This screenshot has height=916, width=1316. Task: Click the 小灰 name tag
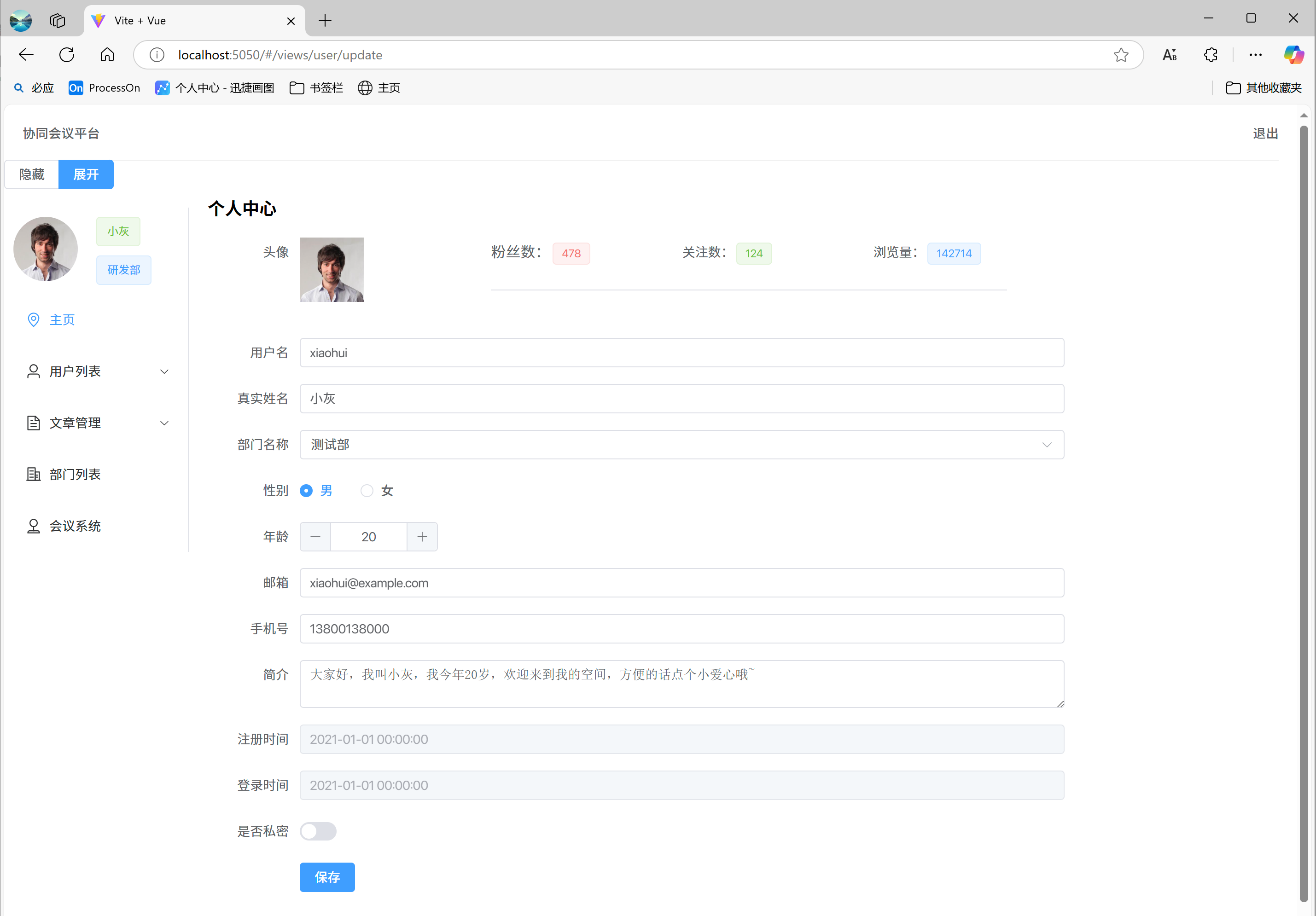click(x=118, y=232)
